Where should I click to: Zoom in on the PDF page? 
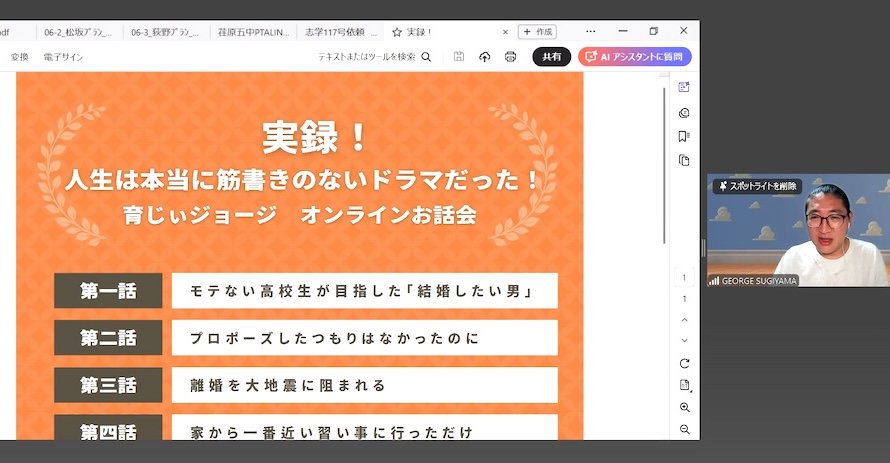click(684, 408)
